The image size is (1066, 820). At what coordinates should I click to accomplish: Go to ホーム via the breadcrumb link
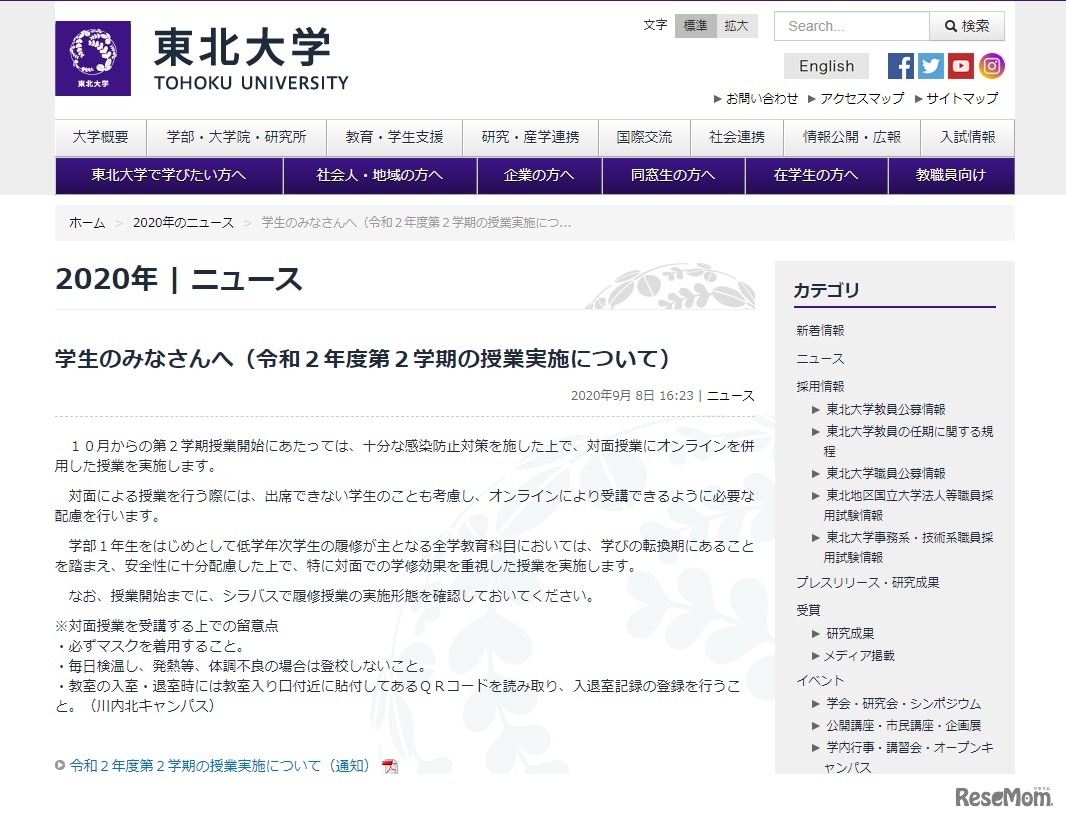click(86, 223)
